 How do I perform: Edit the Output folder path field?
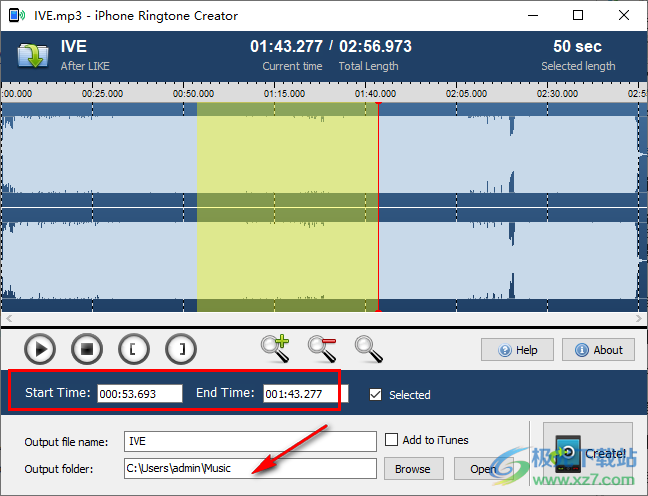coord(250,468)
